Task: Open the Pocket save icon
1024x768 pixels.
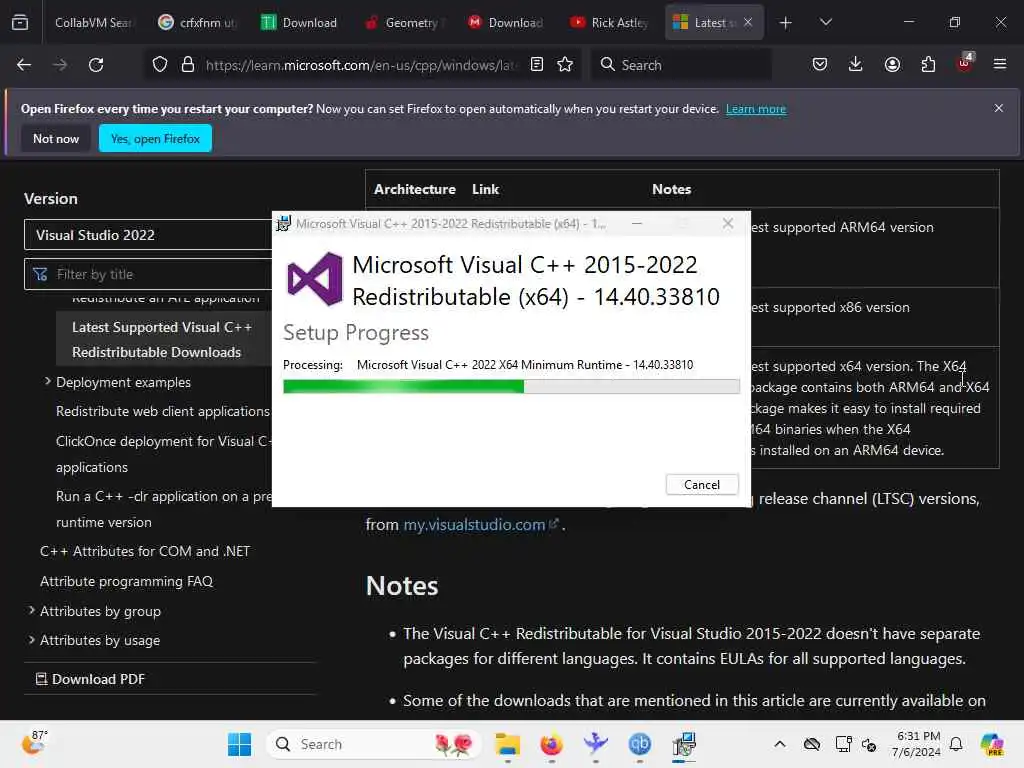Action: click(820, 65)
